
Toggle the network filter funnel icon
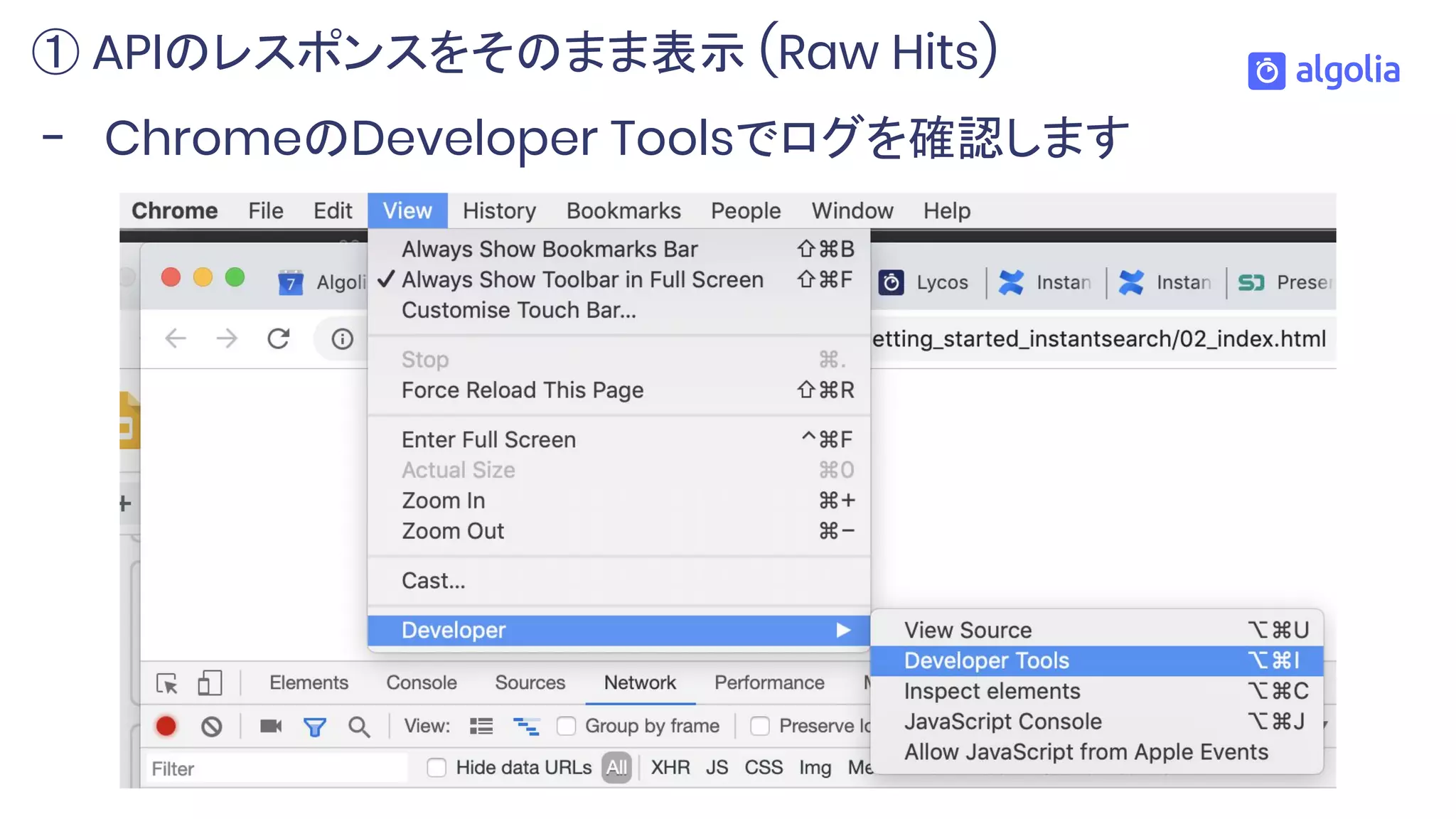coord(315,727)
